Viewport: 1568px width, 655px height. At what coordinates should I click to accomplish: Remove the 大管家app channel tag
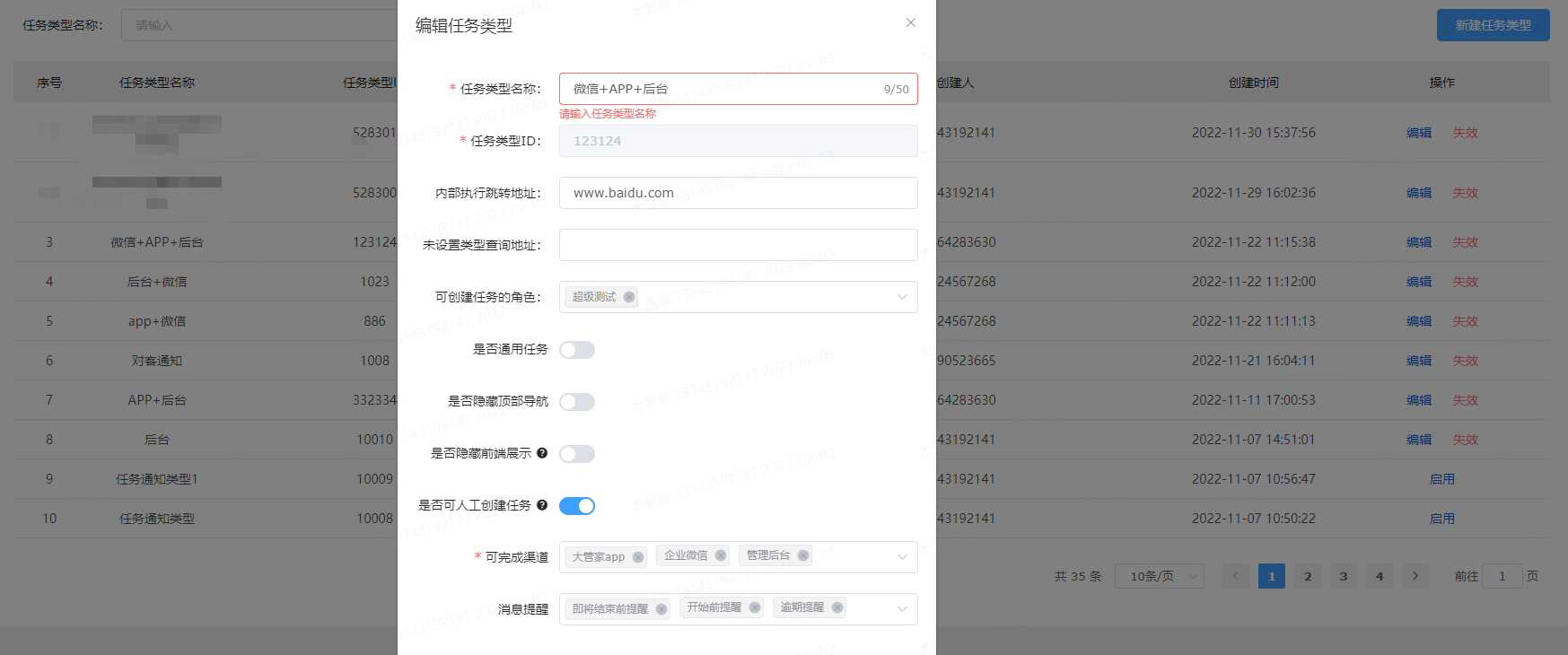(638, 557)
